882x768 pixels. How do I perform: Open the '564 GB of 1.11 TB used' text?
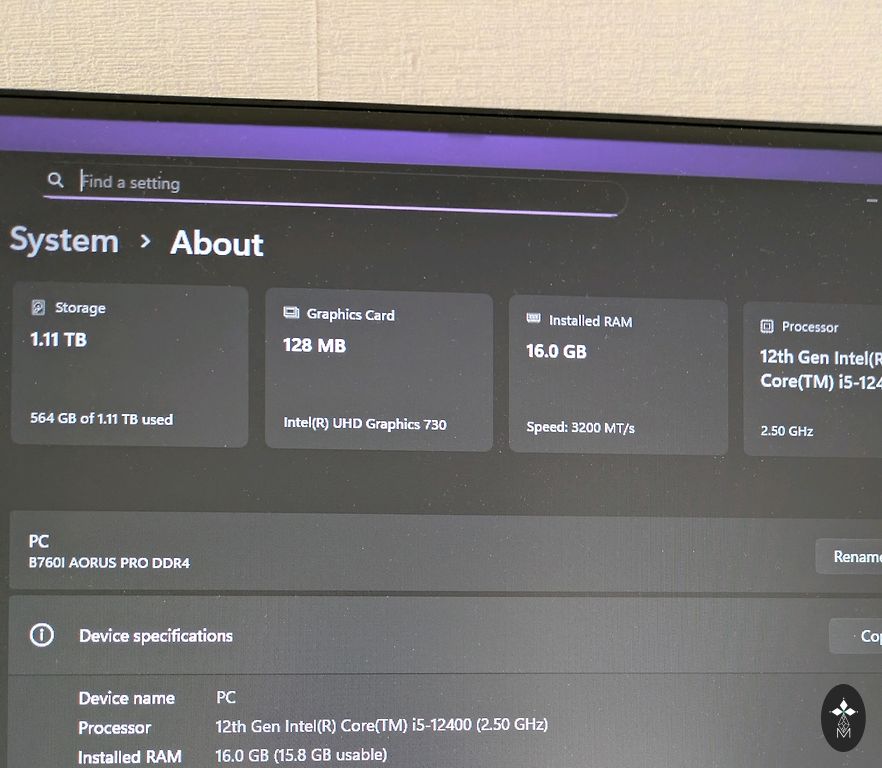click(101, 419)
